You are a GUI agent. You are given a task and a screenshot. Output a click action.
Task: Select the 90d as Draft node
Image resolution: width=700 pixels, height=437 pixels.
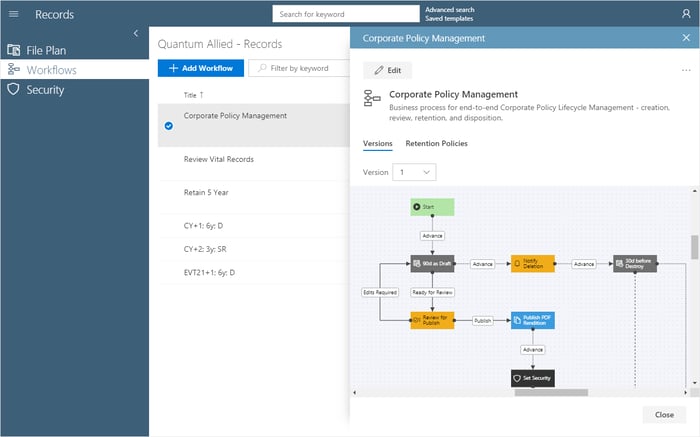click(x=432, y=264)
